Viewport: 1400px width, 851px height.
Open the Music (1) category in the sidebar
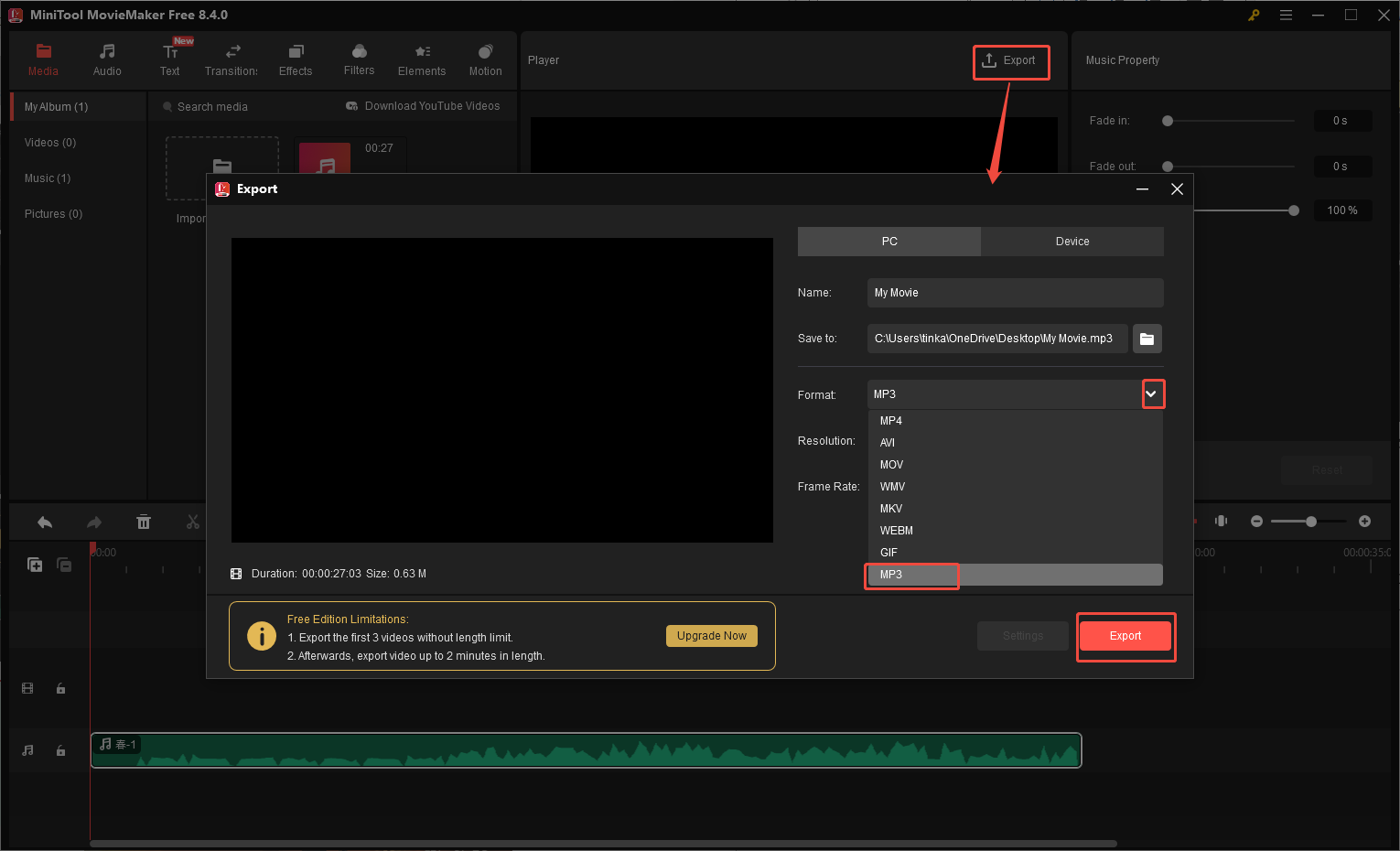click(47, 178)
